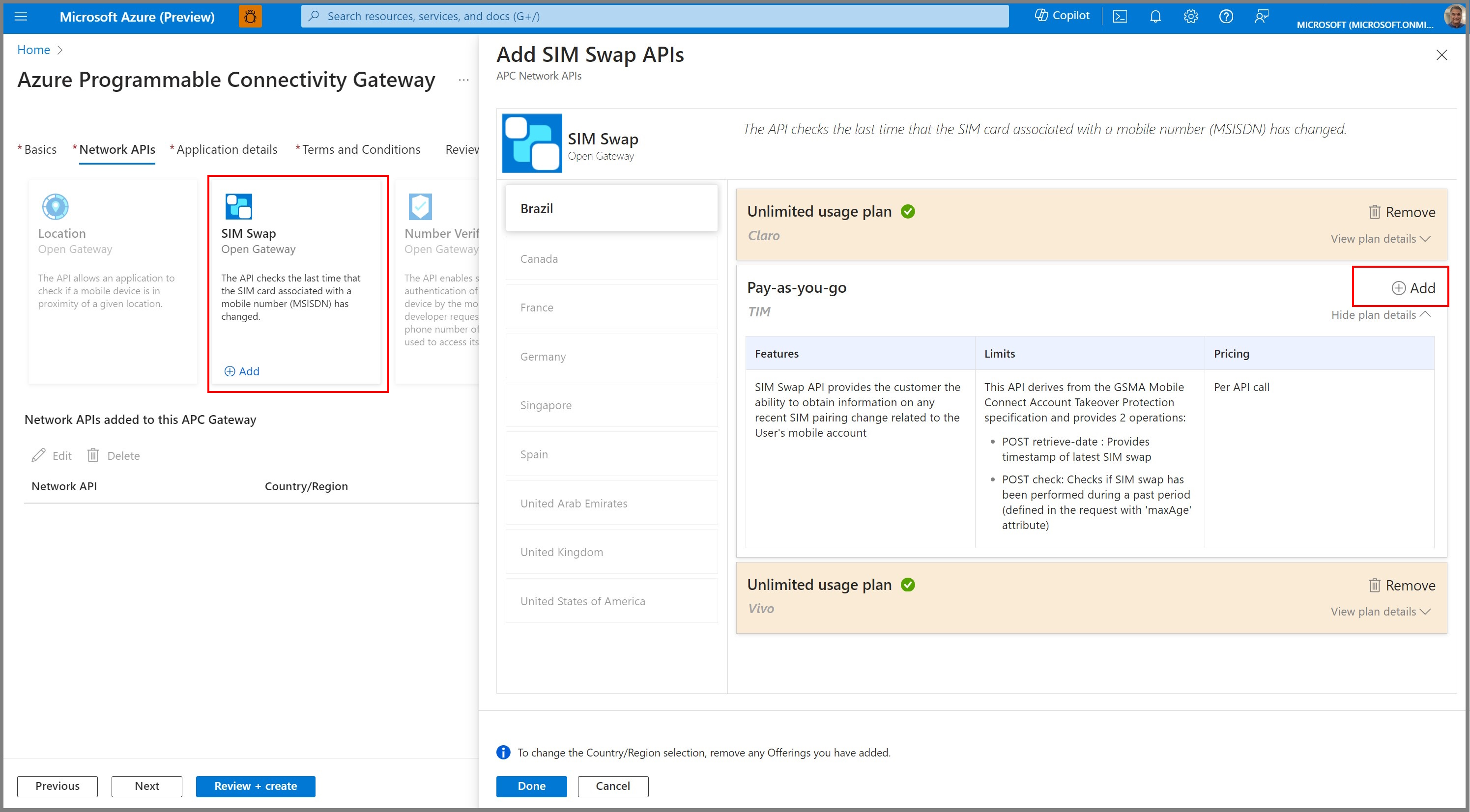Click the green check beside Claro plan
Viewport: 1470px width, 812px height.
pyautogui.click(x=907, y=212)
